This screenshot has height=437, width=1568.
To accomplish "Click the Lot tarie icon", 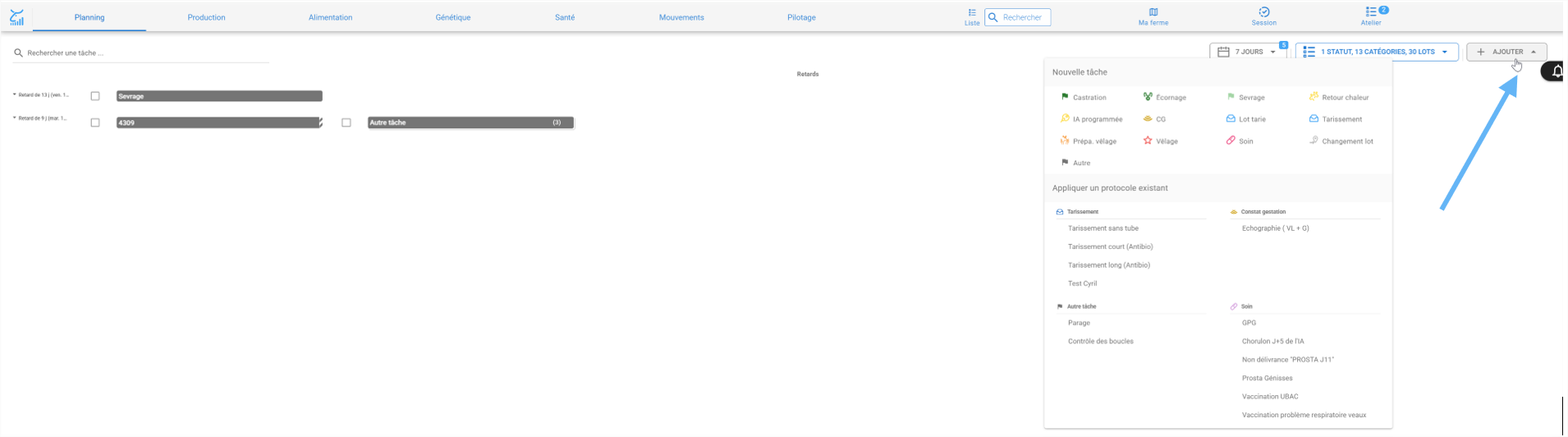I will [1231, 119].
